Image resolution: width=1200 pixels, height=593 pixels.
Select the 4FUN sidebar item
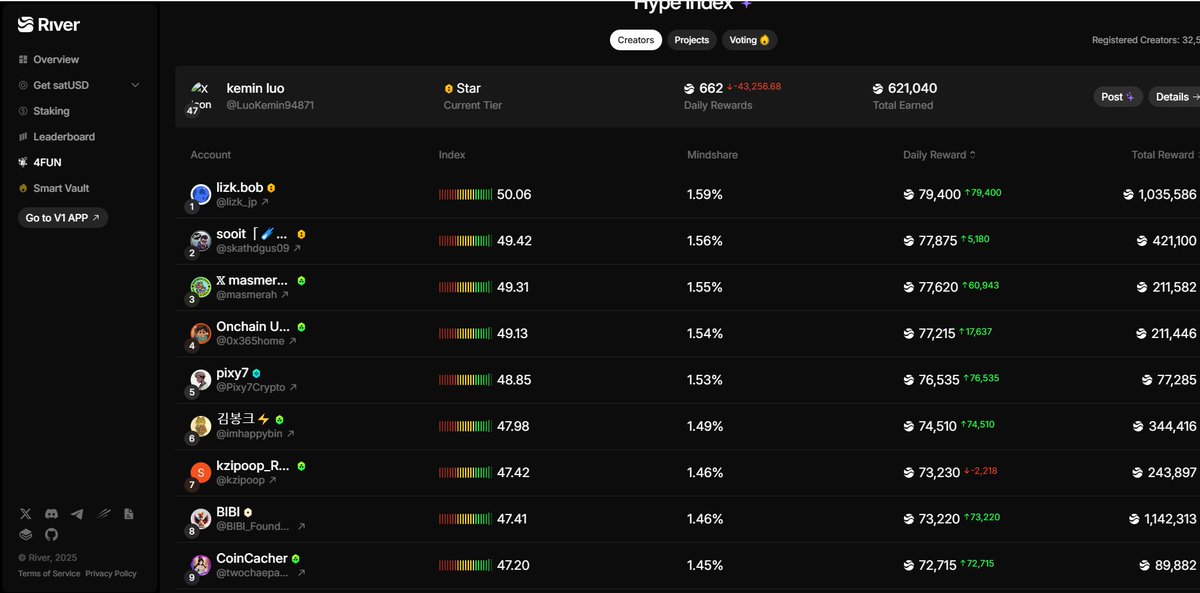click(47, 162)
